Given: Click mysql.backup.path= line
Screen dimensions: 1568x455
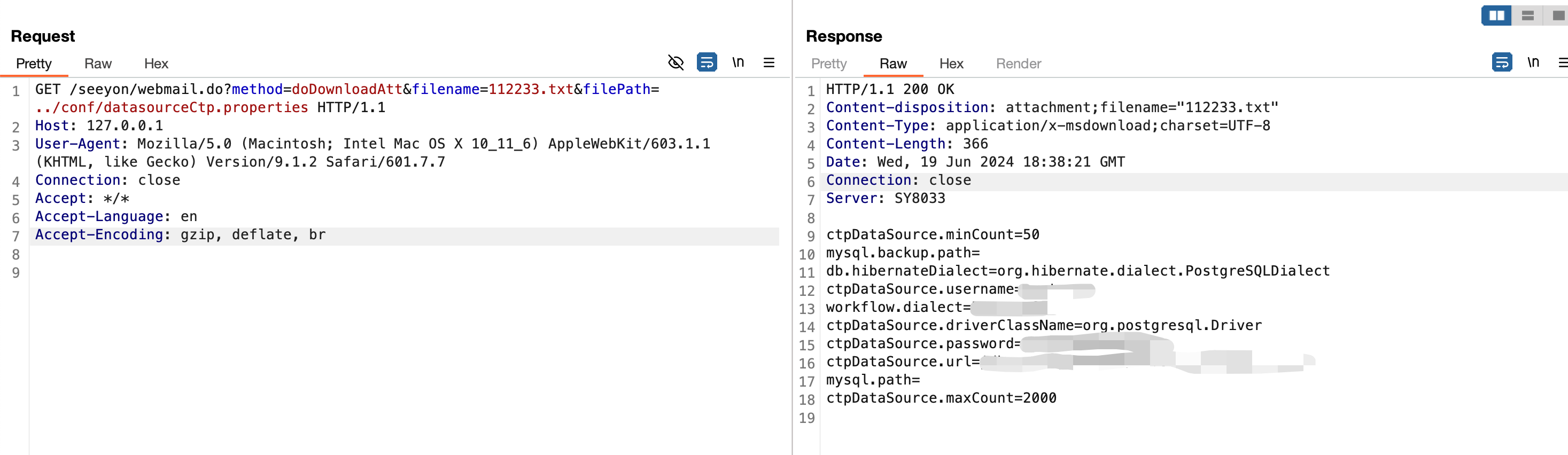Looking at the screenshot, I should pyautogui.click(x=902, y=253).
